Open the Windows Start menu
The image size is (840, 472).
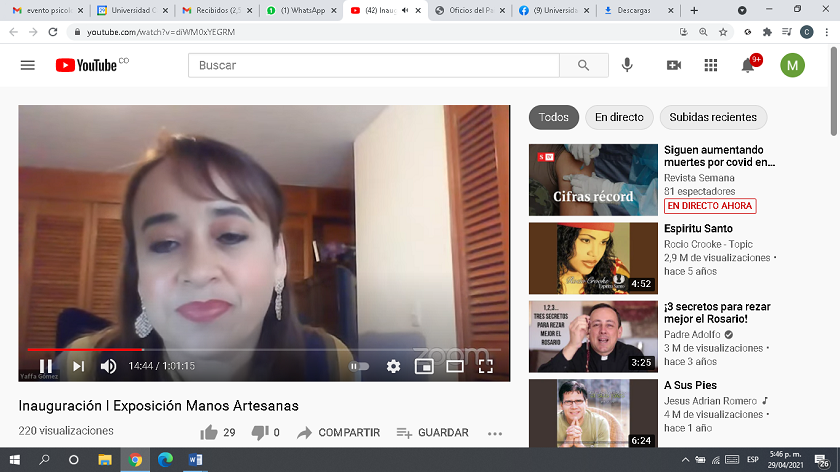click(x=14, y=460)
